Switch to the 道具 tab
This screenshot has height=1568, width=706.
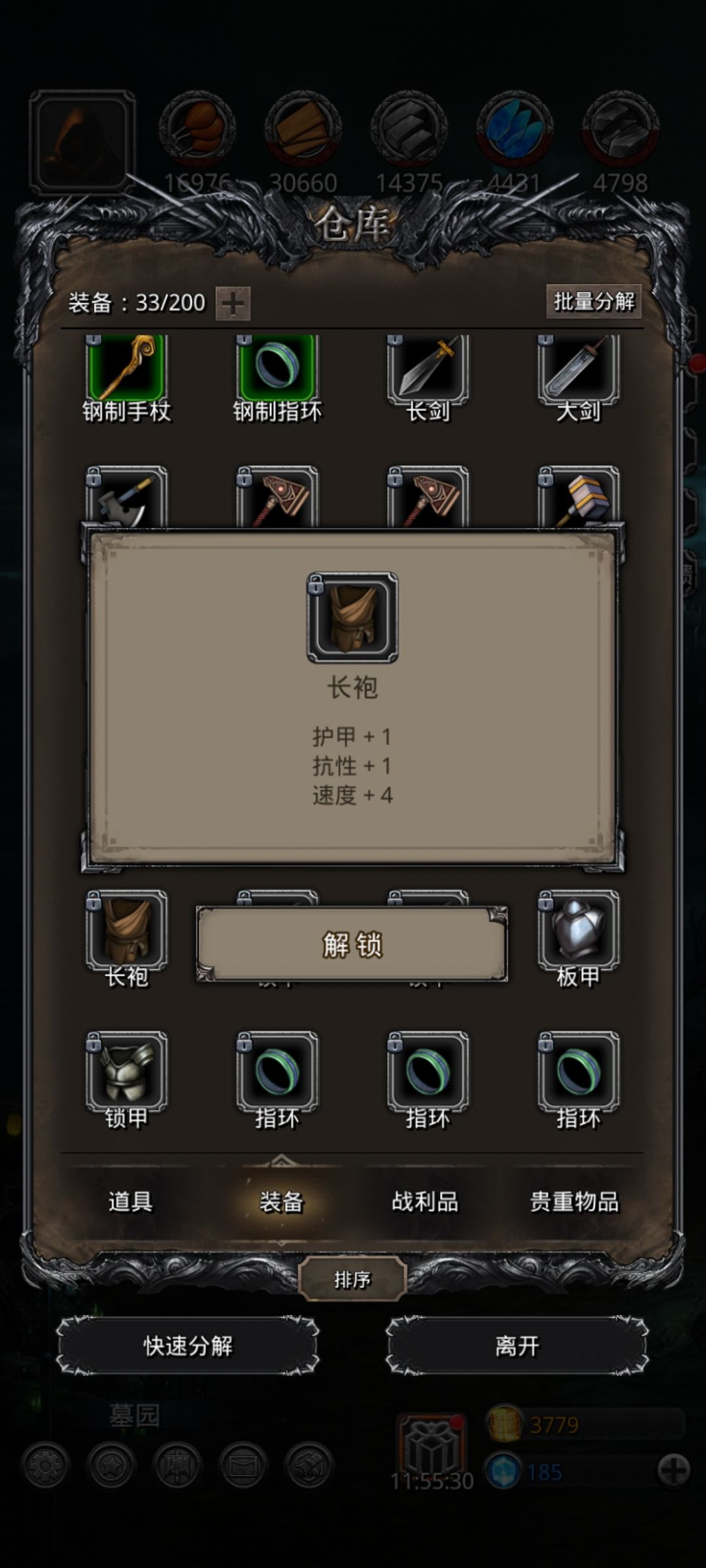131,1201
